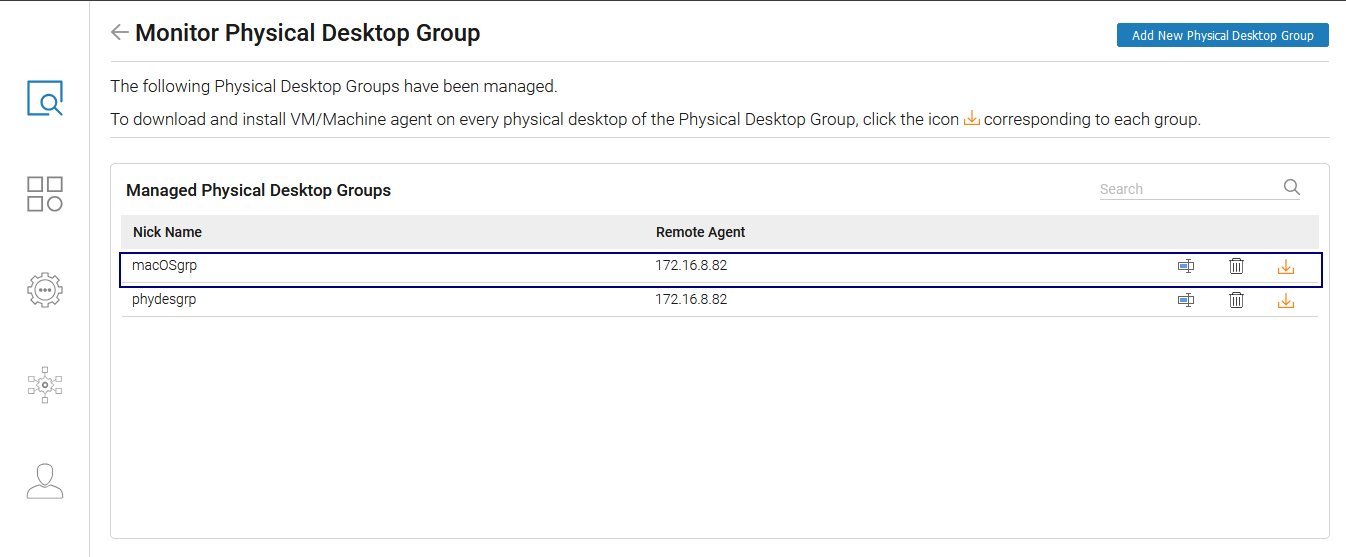Viewport: 1346px width, 557px height.
Task: Open the dashboard squares-and-circle sidebar icon
Action: point(45,194)
